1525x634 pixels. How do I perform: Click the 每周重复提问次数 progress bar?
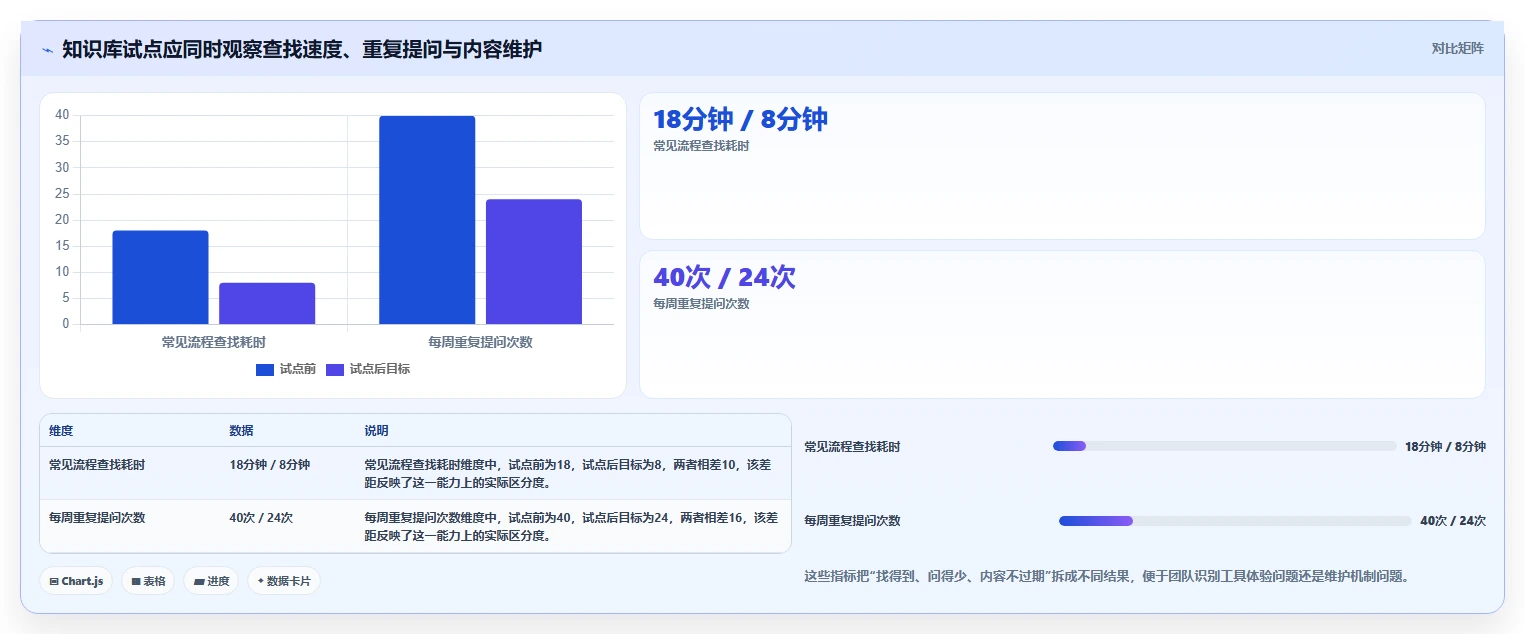pos(1235,521)
